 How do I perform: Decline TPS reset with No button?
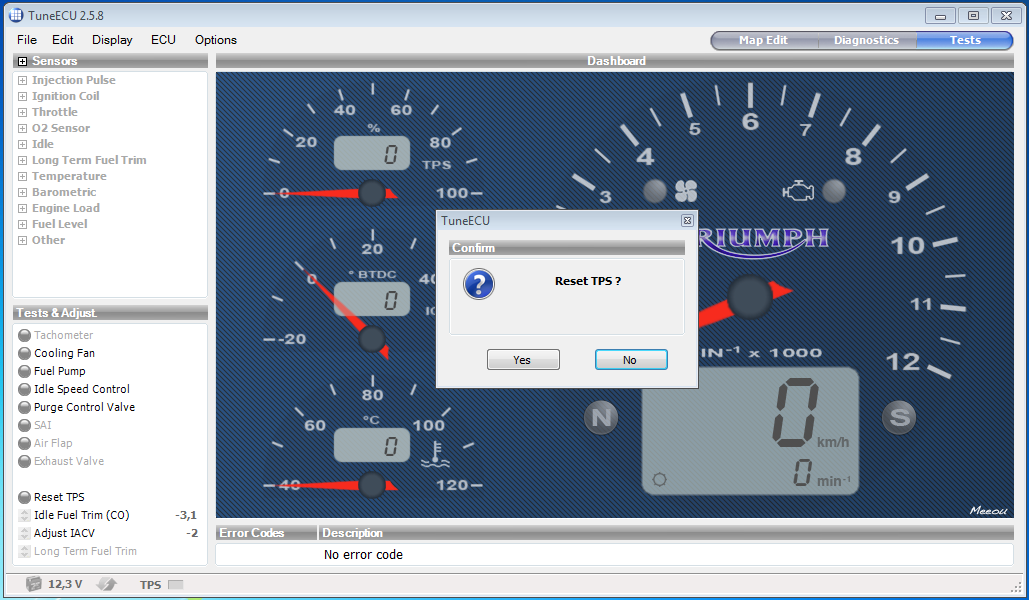coord(631,360)
